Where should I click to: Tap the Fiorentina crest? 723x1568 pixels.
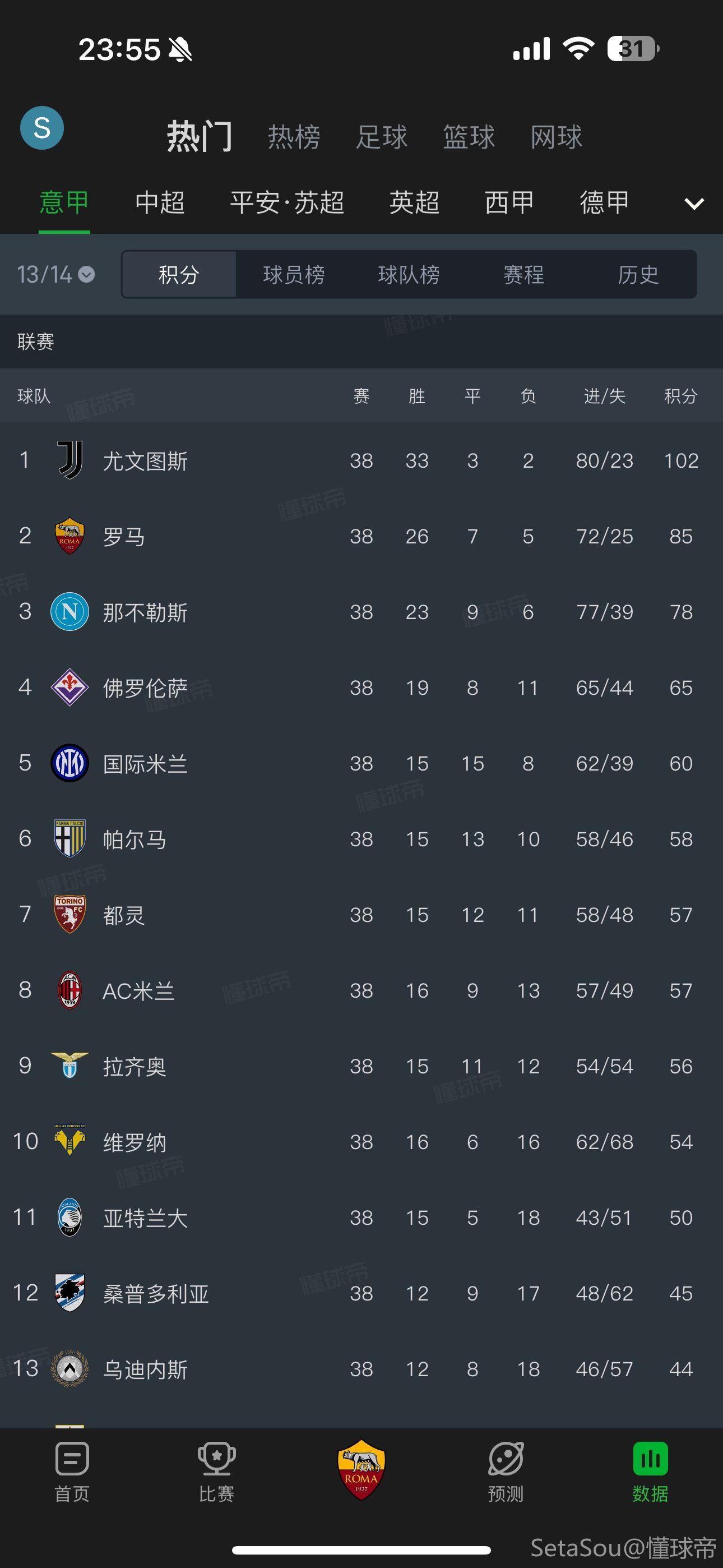coord(70,687)
